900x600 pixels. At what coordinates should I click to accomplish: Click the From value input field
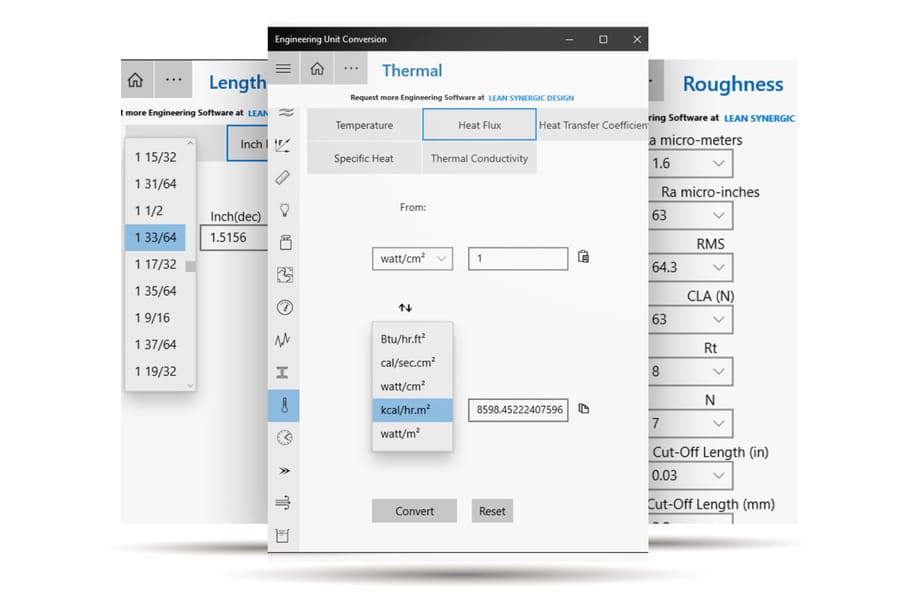click(518, 258)
